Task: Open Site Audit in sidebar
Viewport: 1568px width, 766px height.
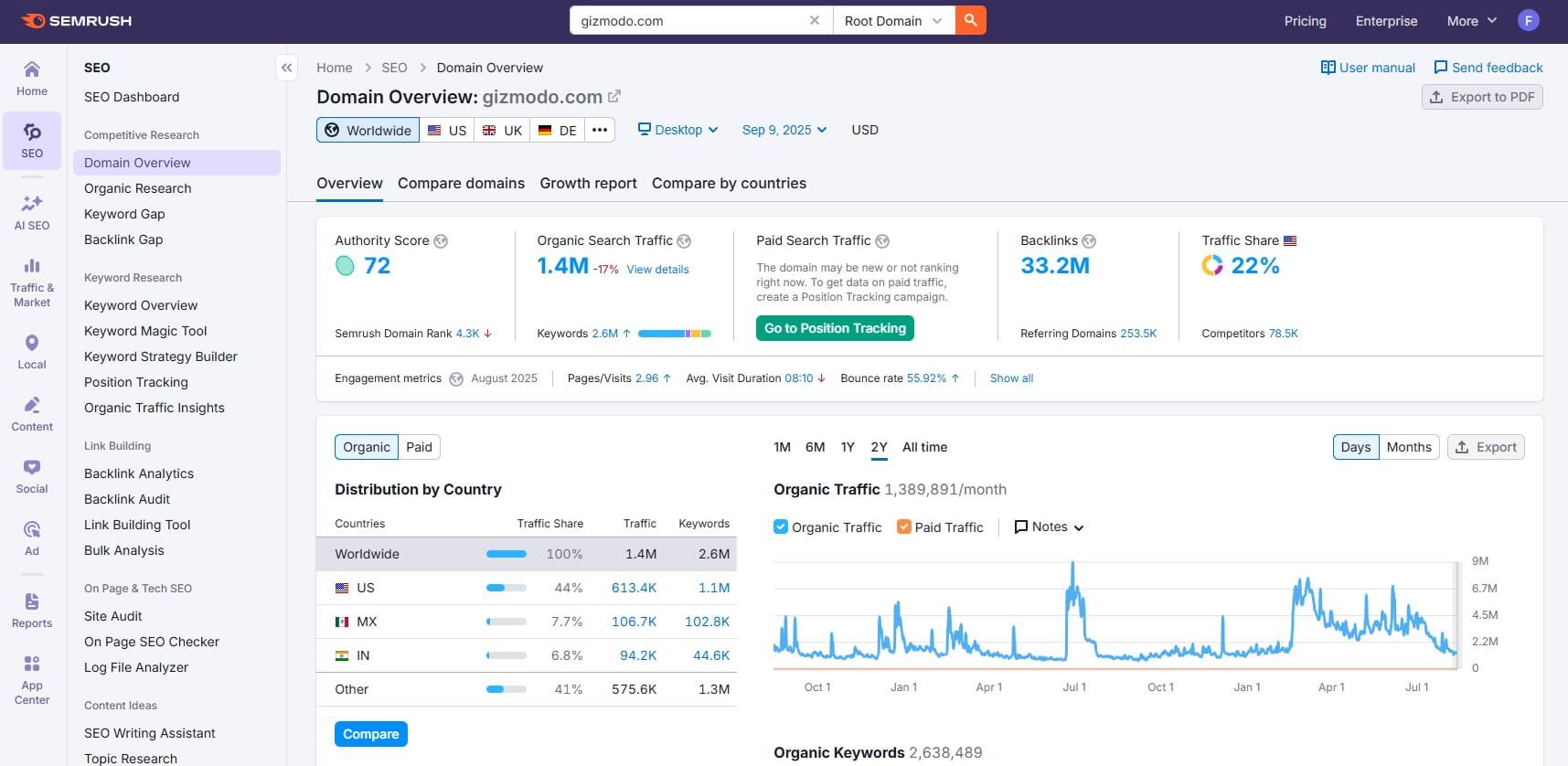Action: coord(113,616)
